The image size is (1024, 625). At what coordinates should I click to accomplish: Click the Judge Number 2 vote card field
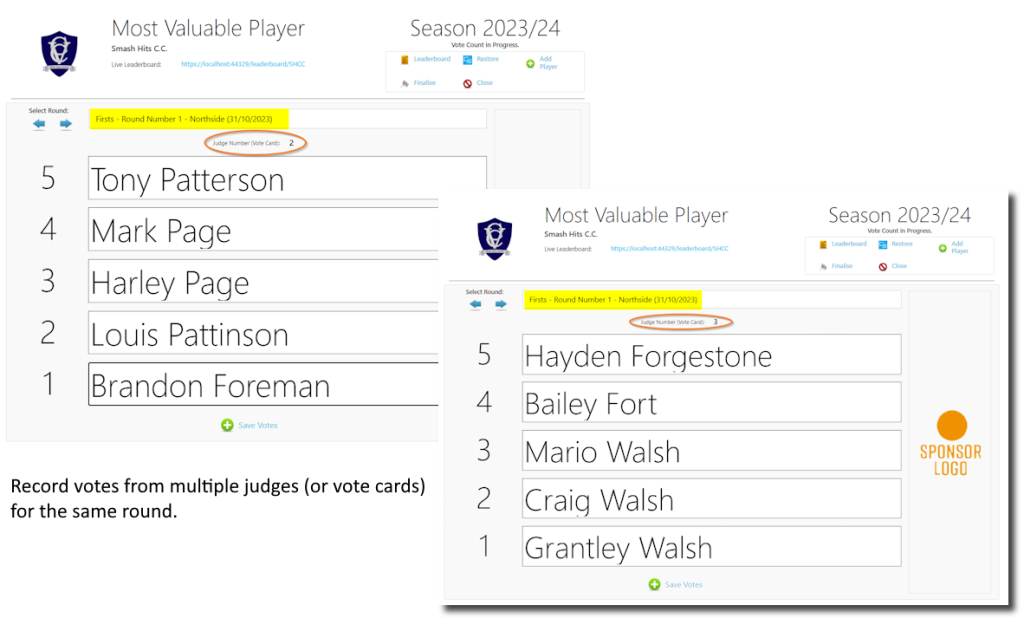pos(255,143)
